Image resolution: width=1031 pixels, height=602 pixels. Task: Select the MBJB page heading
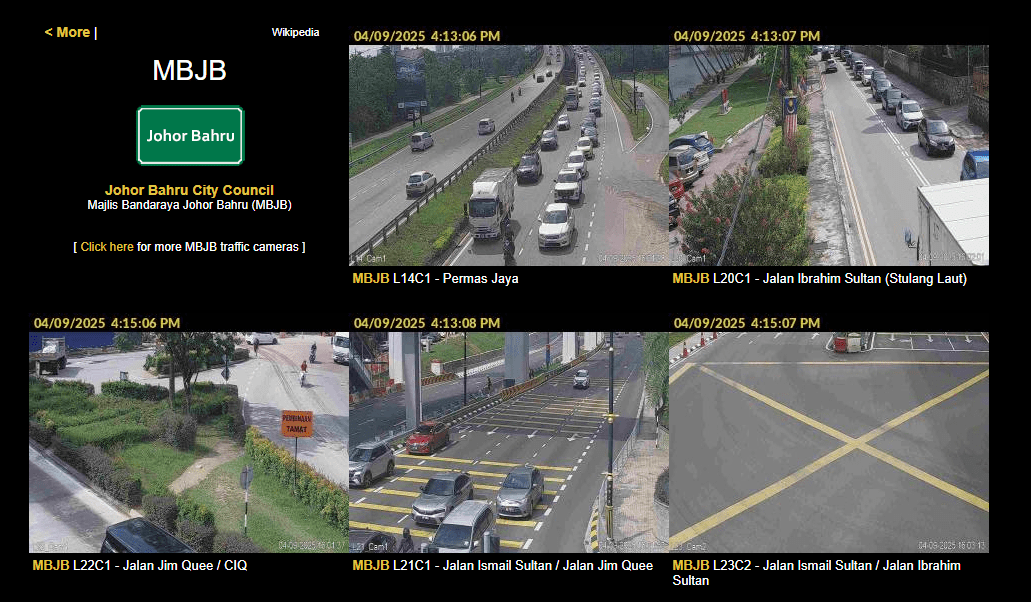(189, 71)
